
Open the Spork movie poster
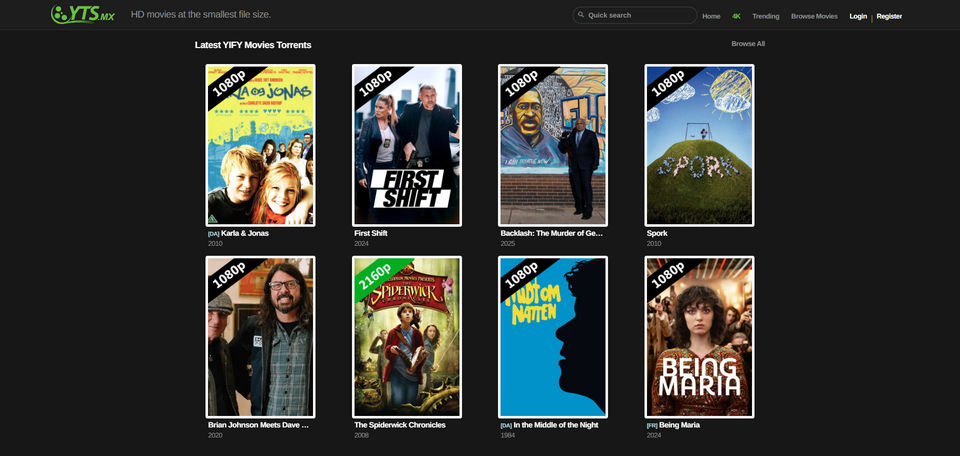click(x=699, y=146)
